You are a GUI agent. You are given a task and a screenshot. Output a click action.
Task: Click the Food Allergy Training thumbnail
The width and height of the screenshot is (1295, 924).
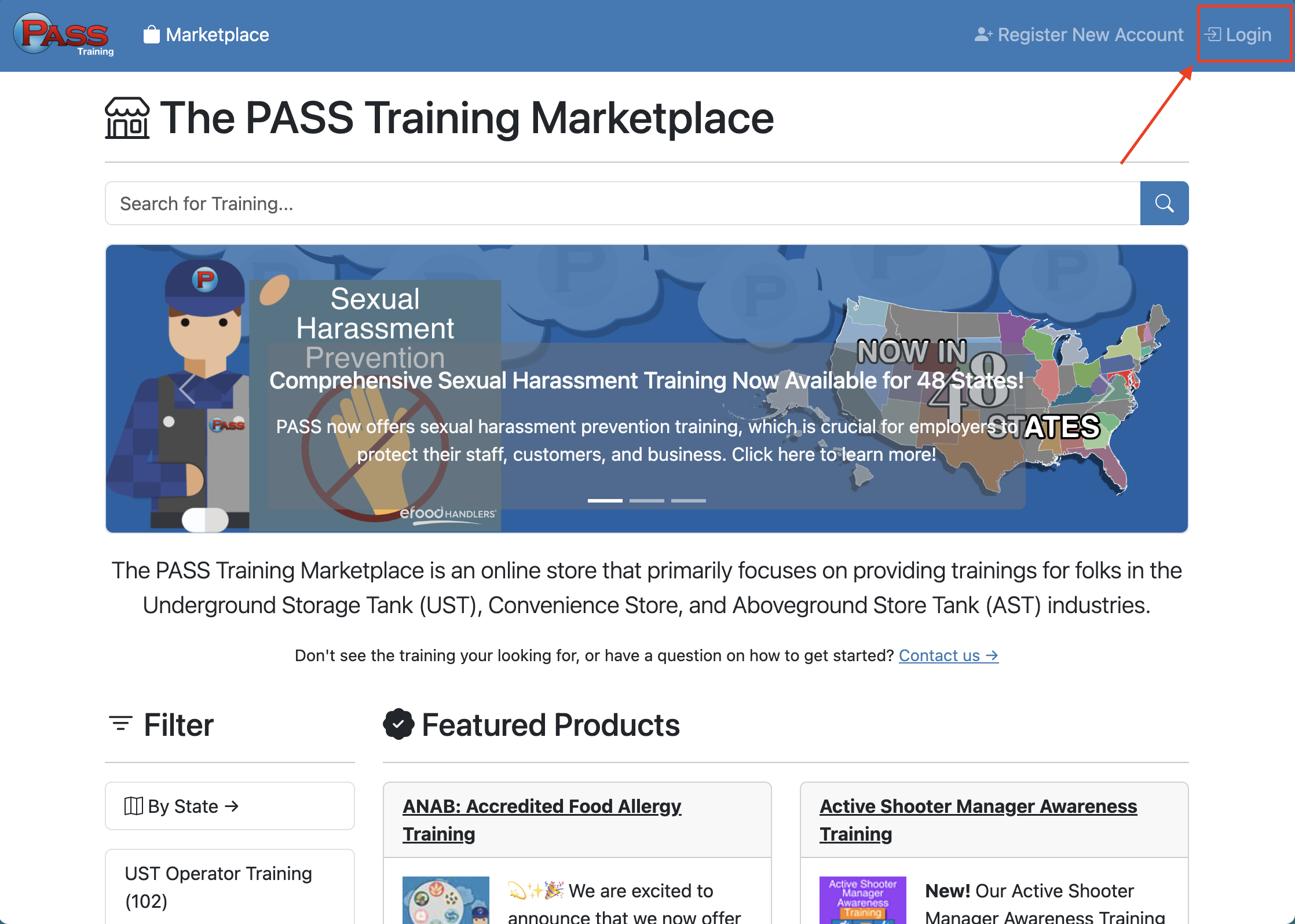446,900
